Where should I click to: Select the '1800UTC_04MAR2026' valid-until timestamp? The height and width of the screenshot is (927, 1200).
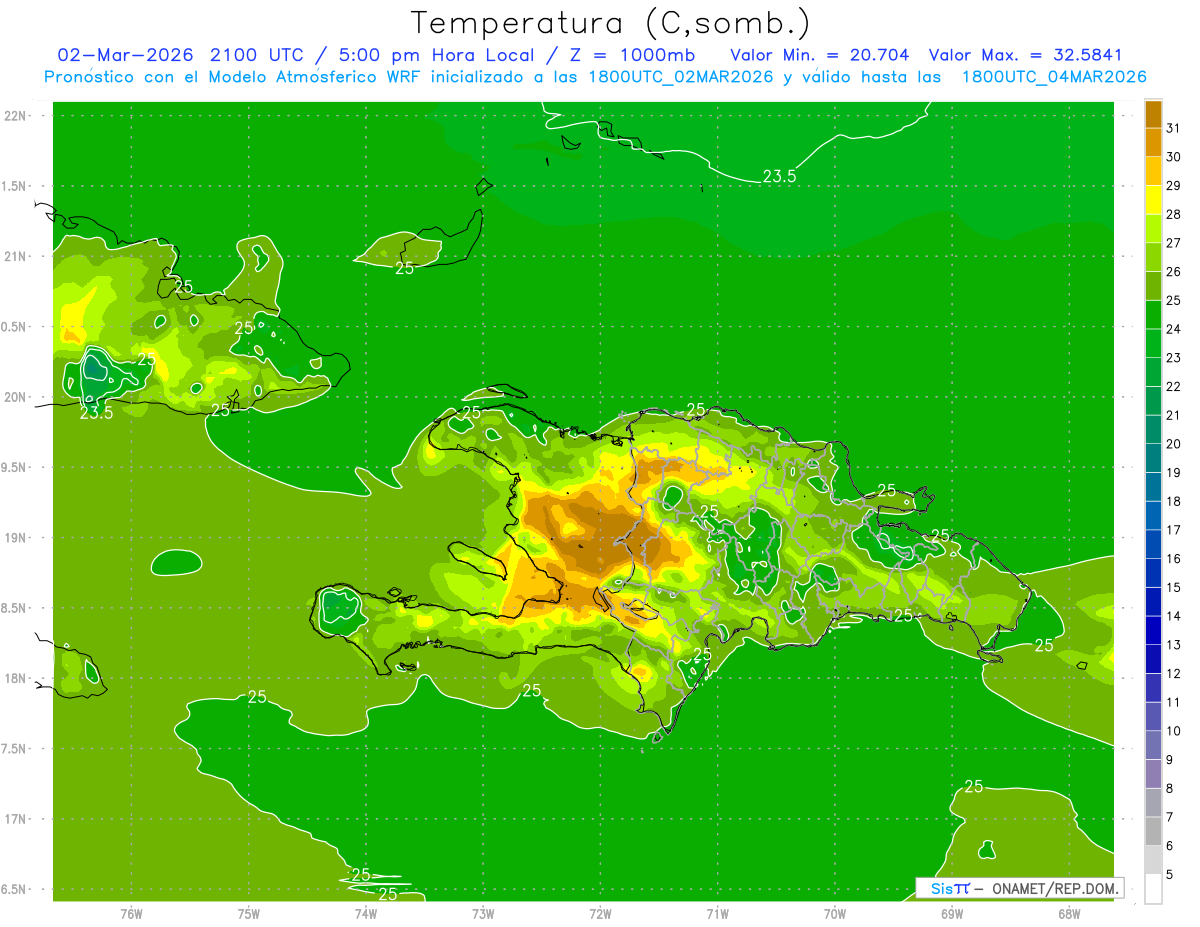(x=1054, y=77)
